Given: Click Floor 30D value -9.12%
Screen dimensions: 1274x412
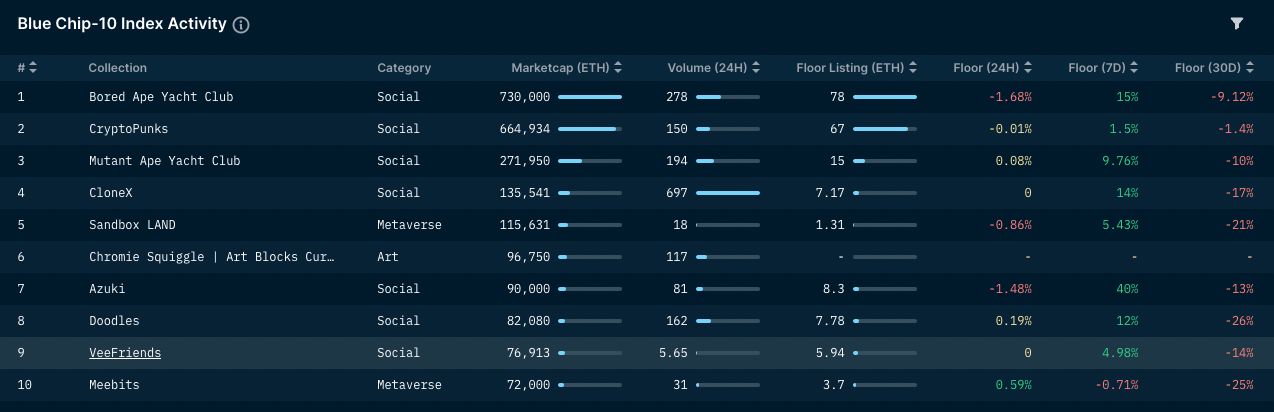Looking at the screenshot, I should pyautogui.click(x=1231, y=97).
